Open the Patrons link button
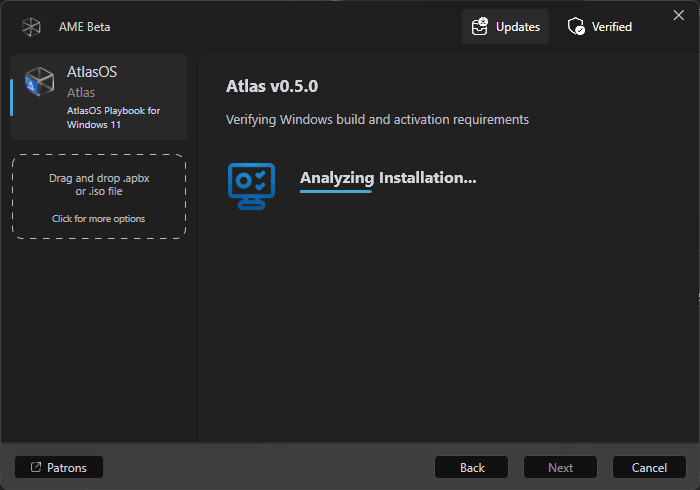The width and height of the screenshot is (700, 490). click(x=59, y=467)
